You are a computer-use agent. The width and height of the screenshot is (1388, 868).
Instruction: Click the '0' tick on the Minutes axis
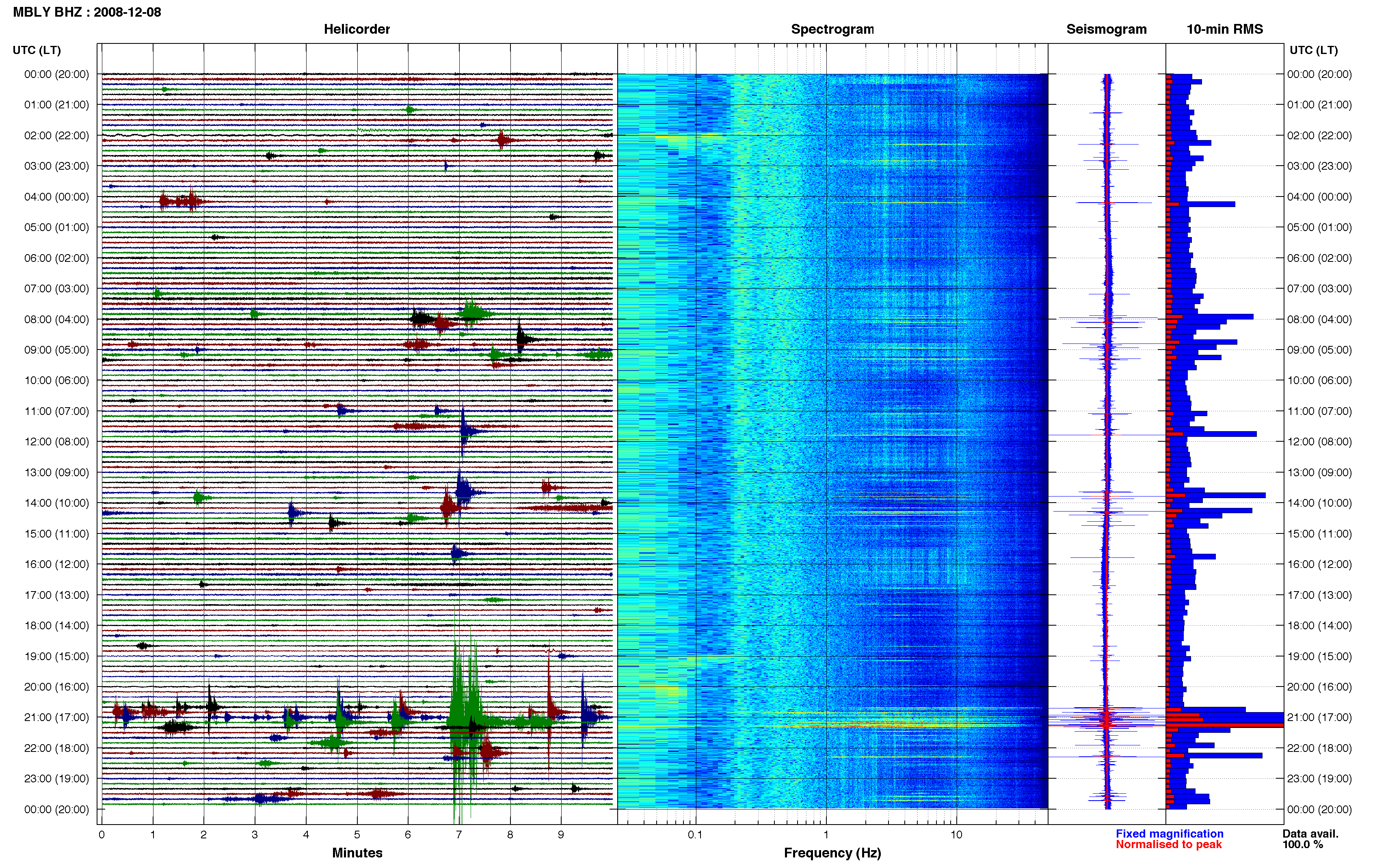[102, 835]
